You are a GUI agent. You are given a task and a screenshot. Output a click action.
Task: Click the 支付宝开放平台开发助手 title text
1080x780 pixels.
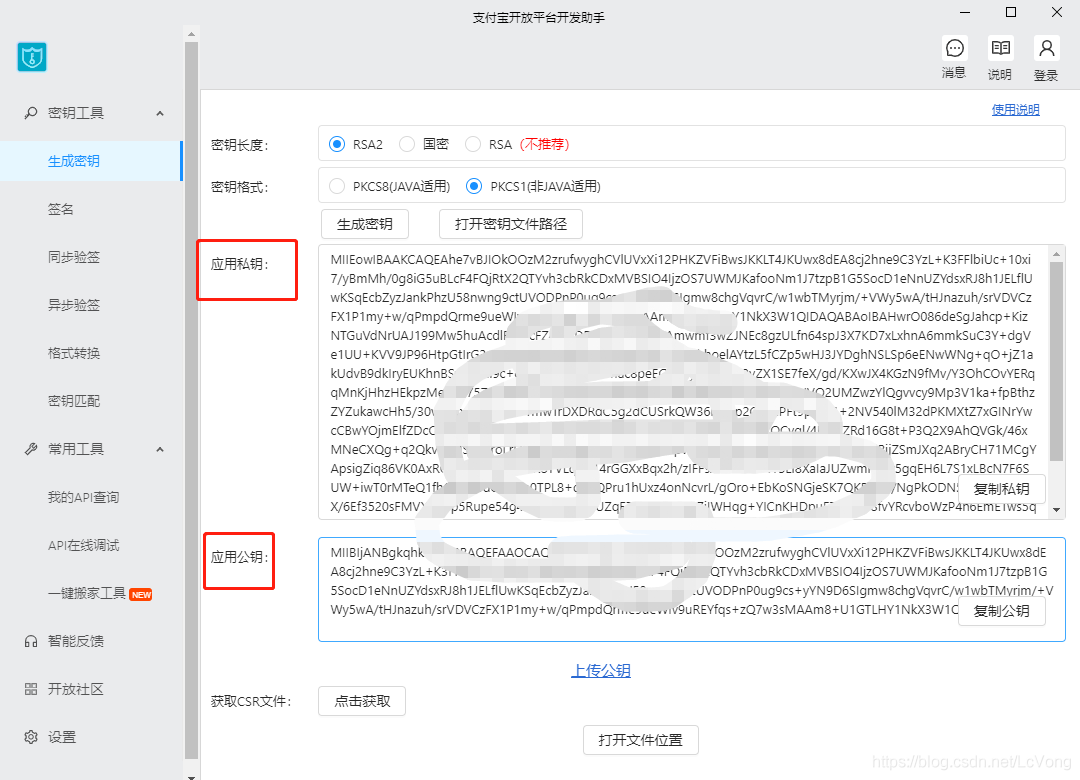coord(539,18)
